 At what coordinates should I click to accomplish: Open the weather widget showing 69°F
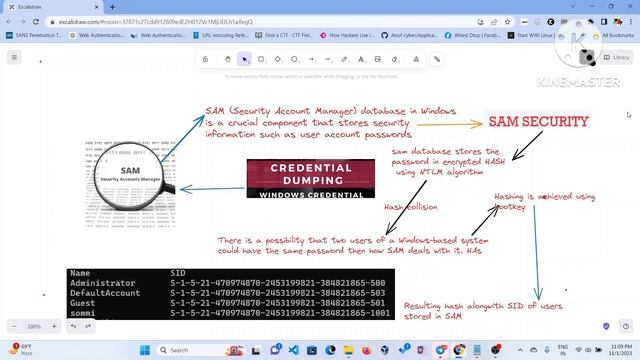coord(21,350)
